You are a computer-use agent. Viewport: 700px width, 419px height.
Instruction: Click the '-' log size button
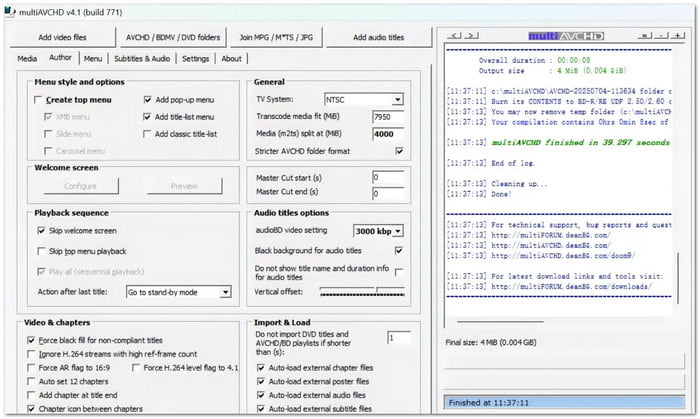click(661, 36)
